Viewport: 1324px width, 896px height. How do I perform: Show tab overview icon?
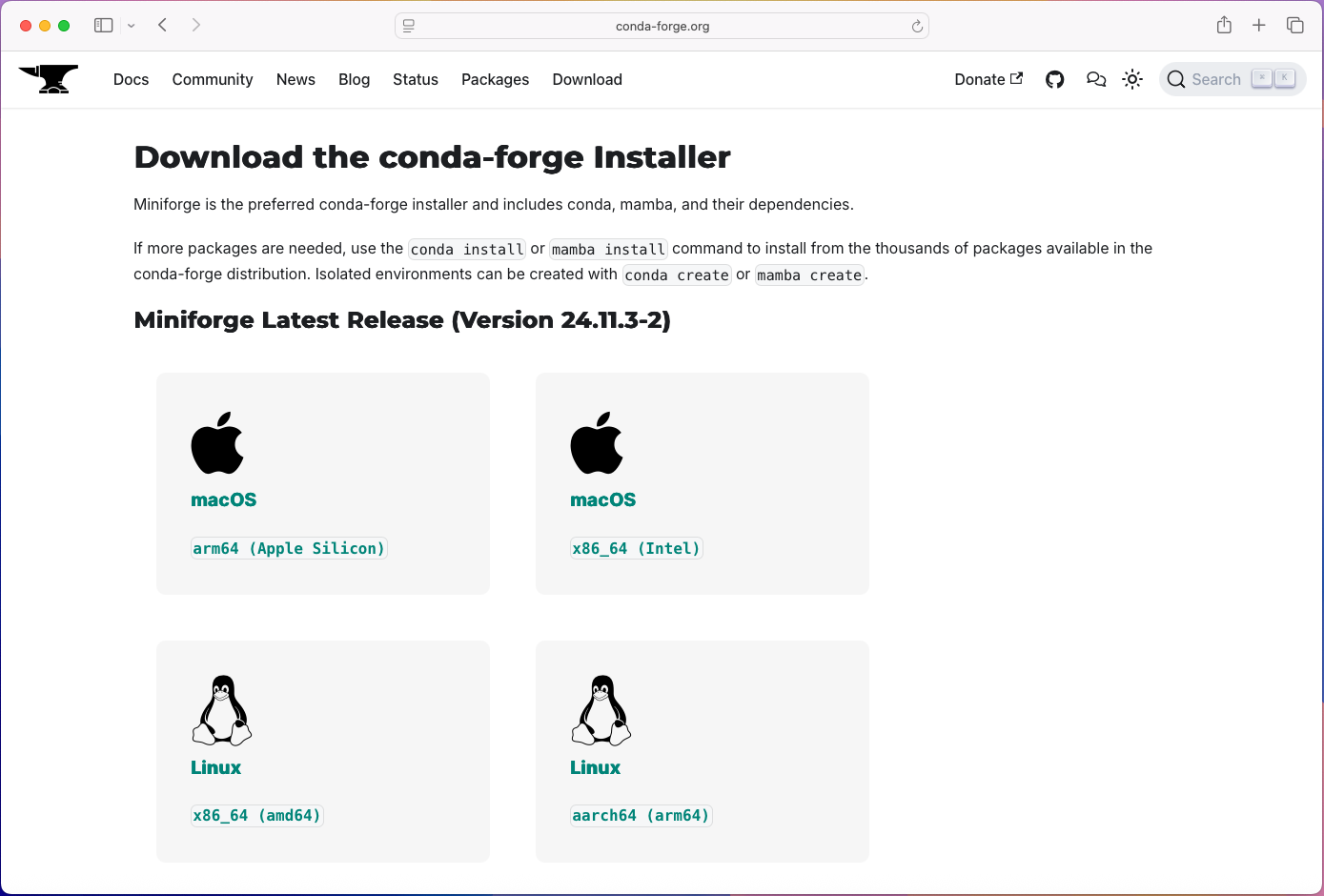[1294, 25]
